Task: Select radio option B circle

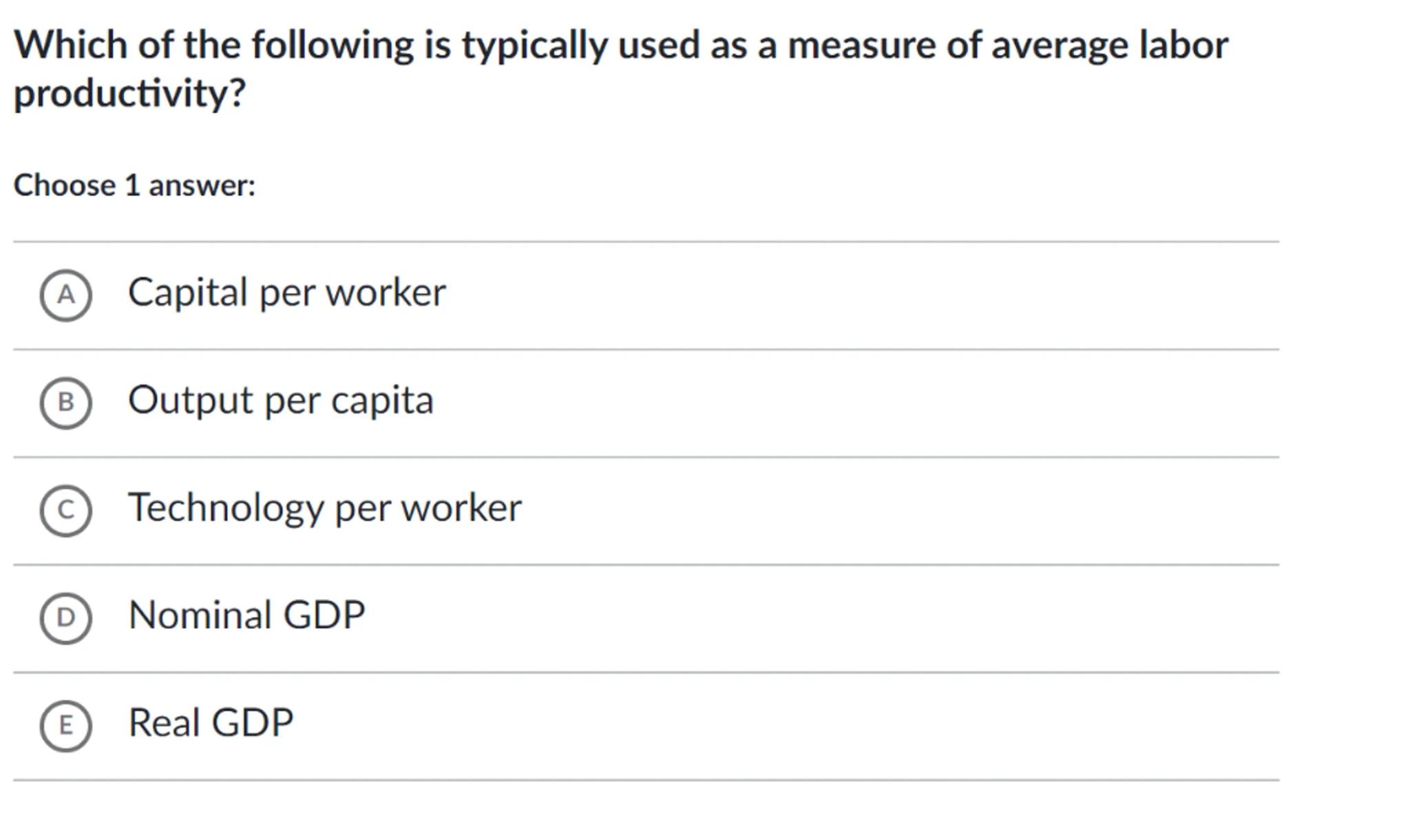Action: coord(65,403)
